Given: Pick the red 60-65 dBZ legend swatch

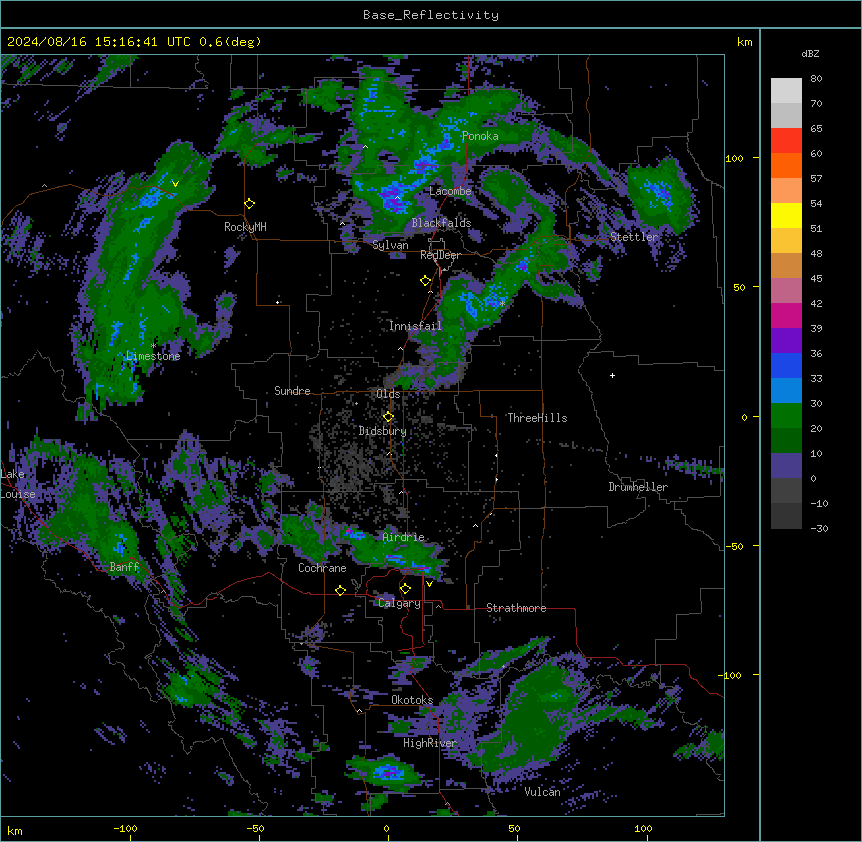Looking at the screenshot, I should (x=786, y=141).
